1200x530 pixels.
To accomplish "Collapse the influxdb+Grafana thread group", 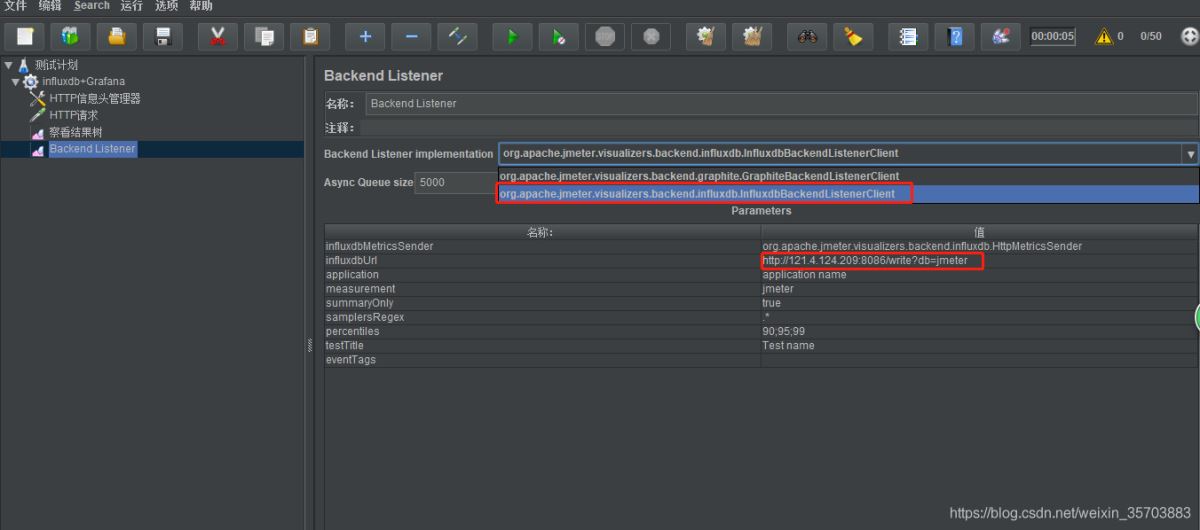I will pyautogui.click(x=16, y=82).
